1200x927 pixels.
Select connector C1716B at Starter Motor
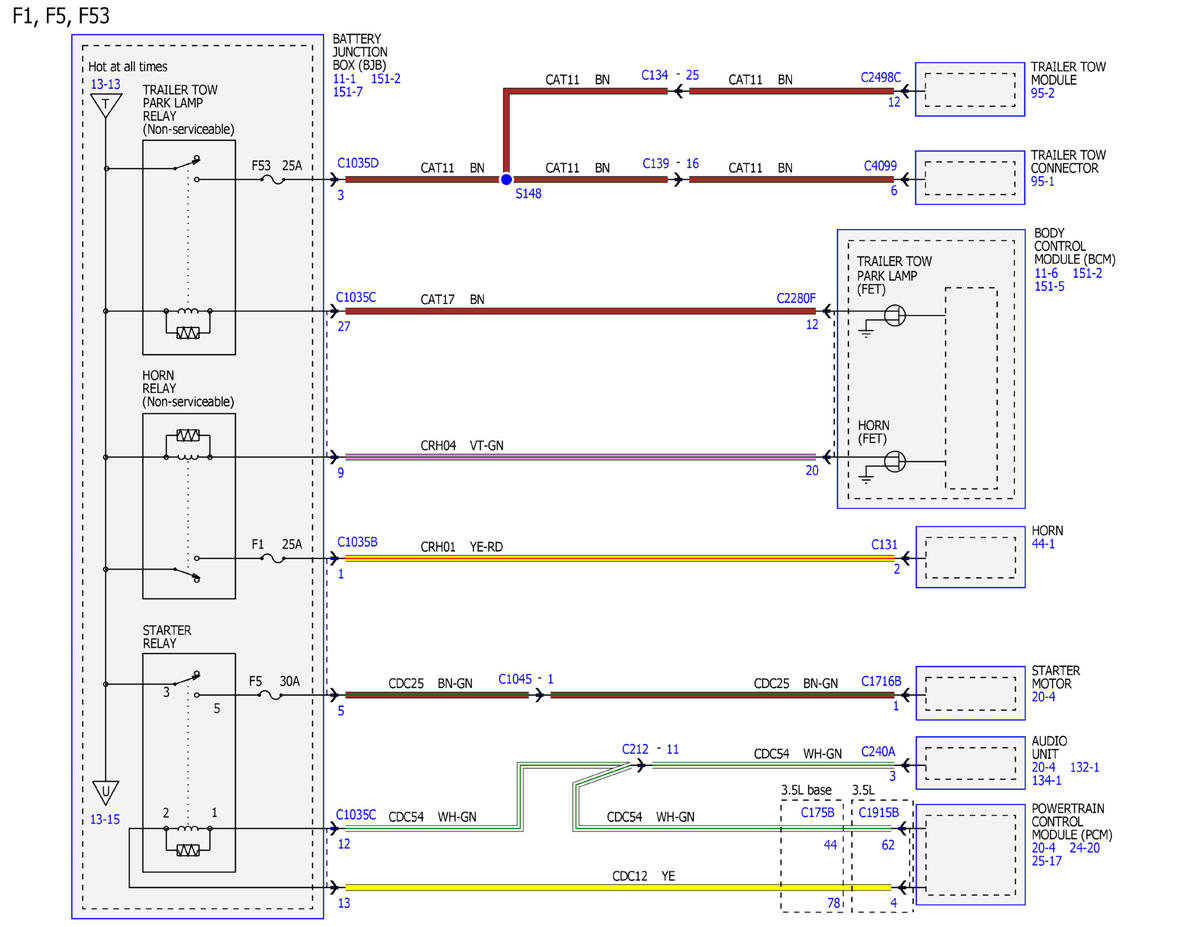[x=881, y=681]
